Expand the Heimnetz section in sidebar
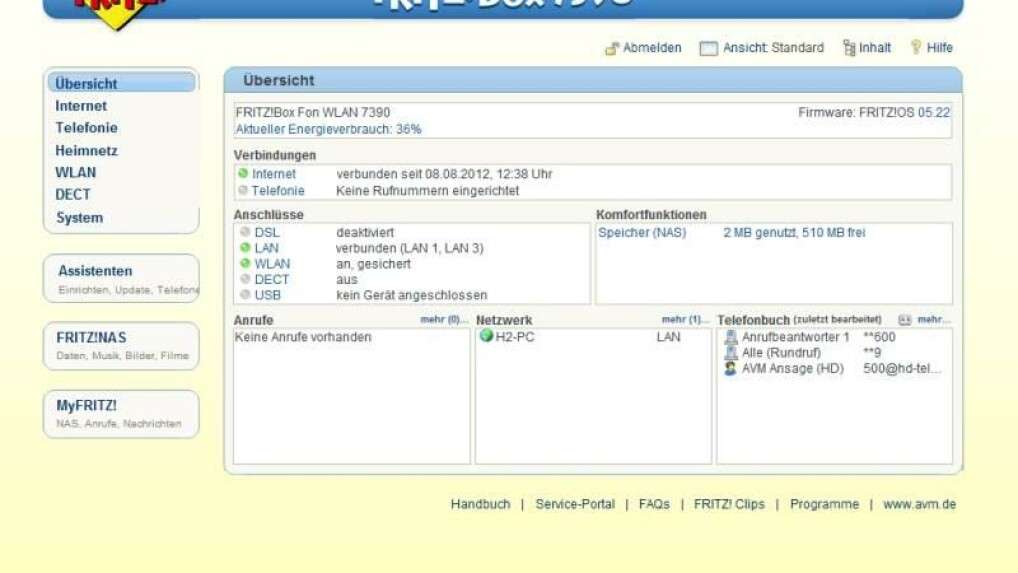The width and height of the screenshot is (1018, 573). [86, 150]
